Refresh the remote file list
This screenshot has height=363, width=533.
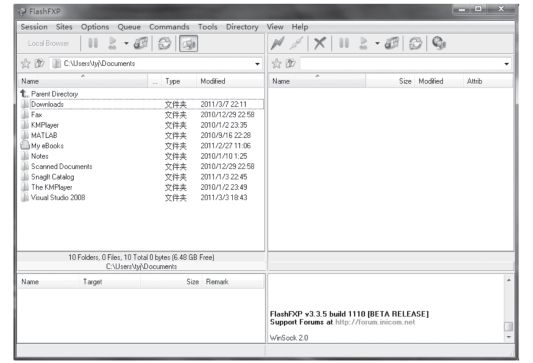[x=415, y=43]
